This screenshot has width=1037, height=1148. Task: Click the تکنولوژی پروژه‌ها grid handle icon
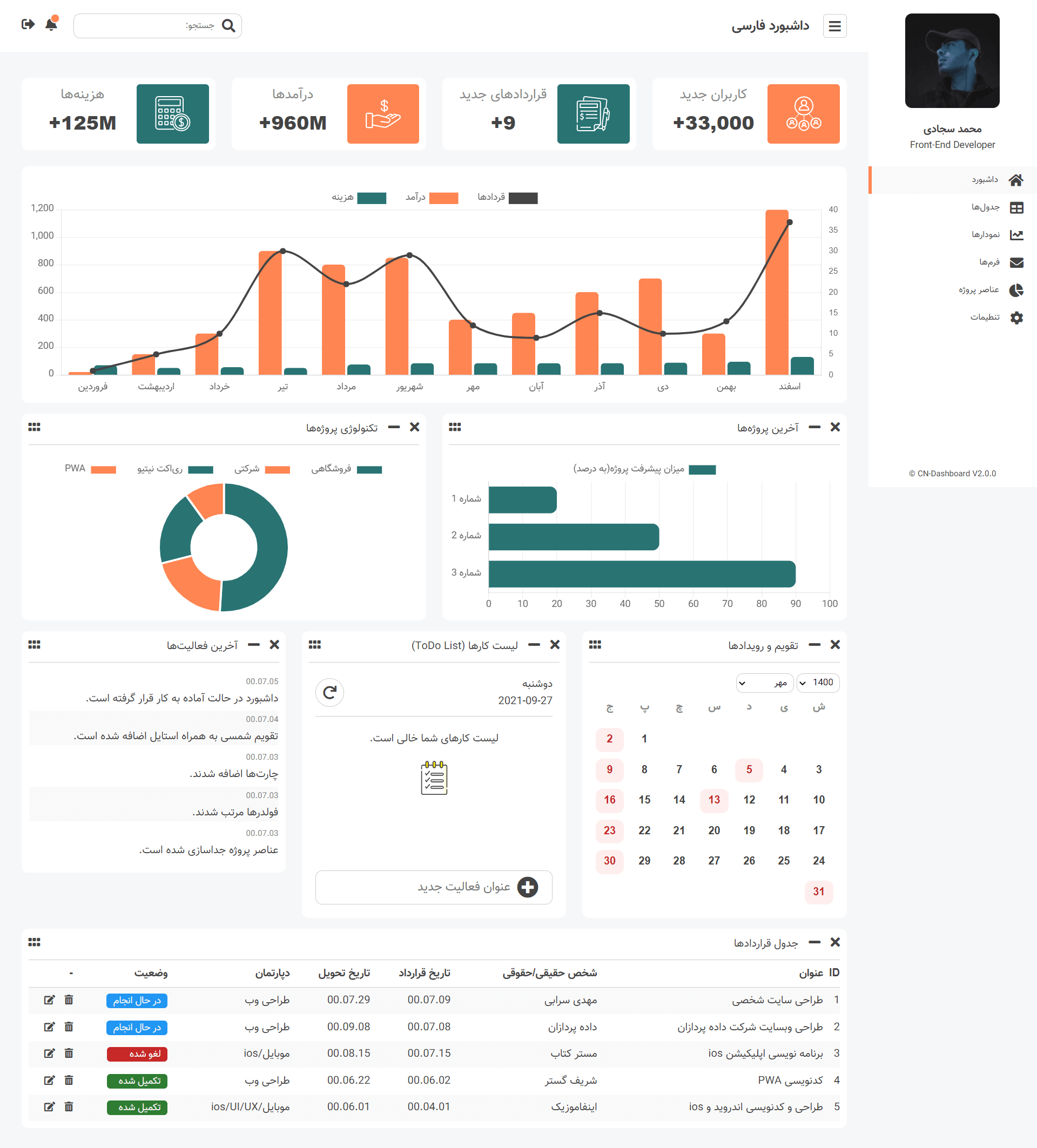(34, 427)
